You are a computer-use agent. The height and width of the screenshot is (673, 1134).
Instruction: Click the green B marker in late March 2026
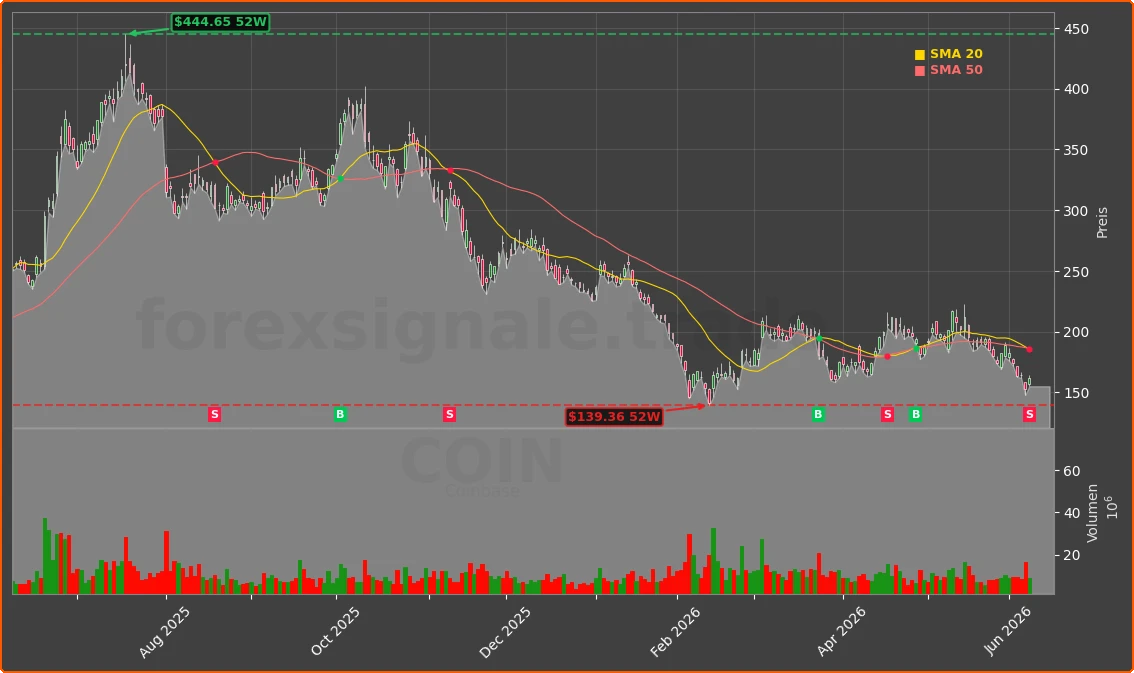click(818, 414)
